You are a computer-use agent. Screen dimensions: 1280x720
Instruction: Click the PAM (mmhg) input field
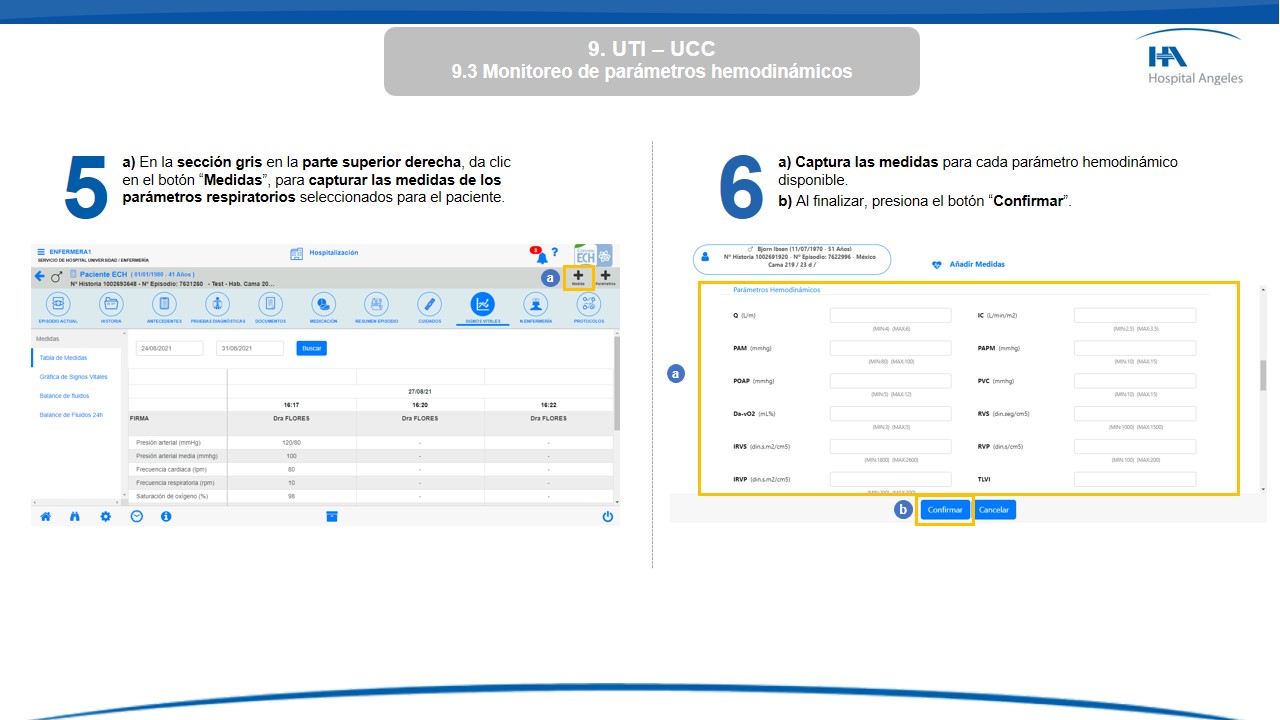[890, 349]
